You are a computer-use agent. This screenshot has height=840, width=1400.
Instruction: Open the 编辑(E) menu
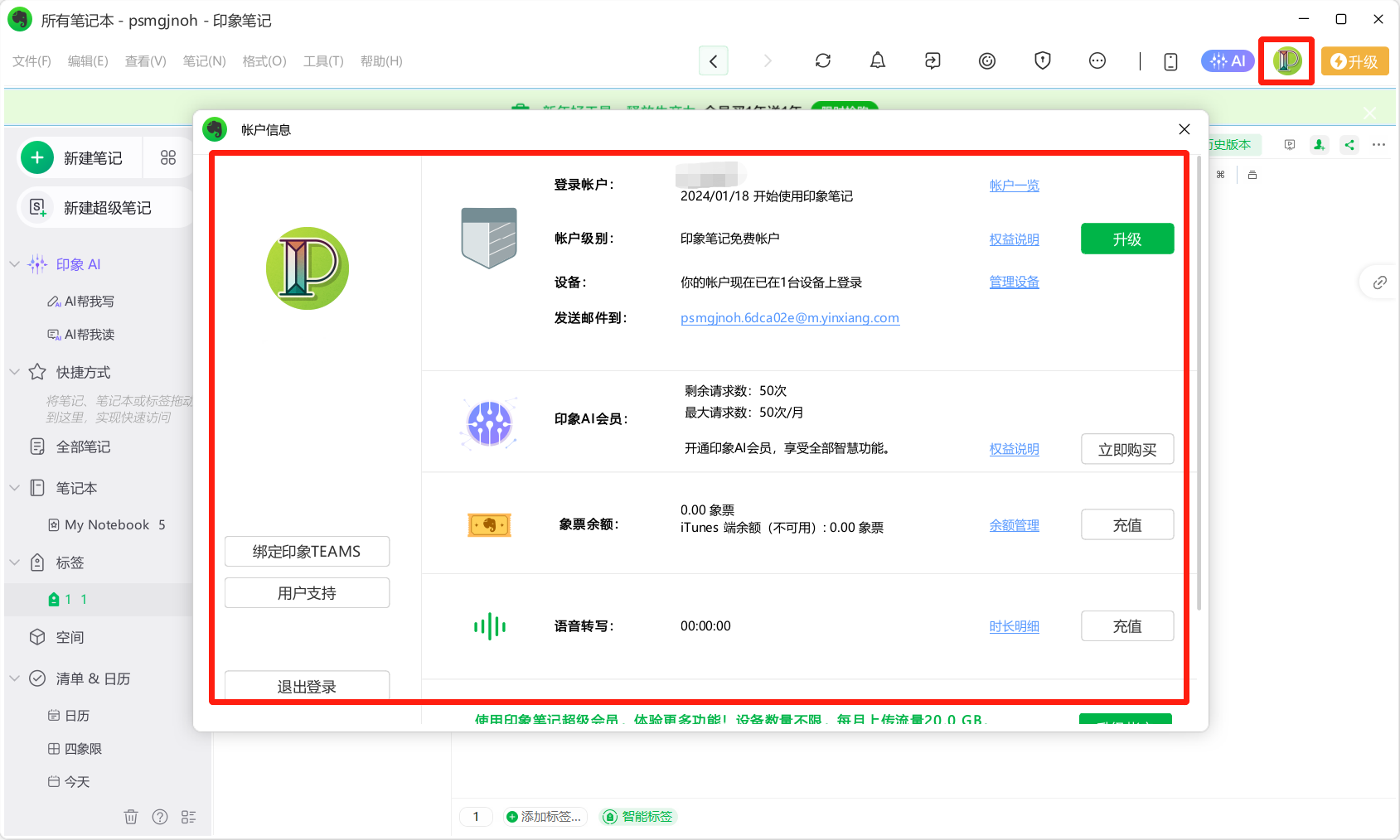tap(88, 61)
